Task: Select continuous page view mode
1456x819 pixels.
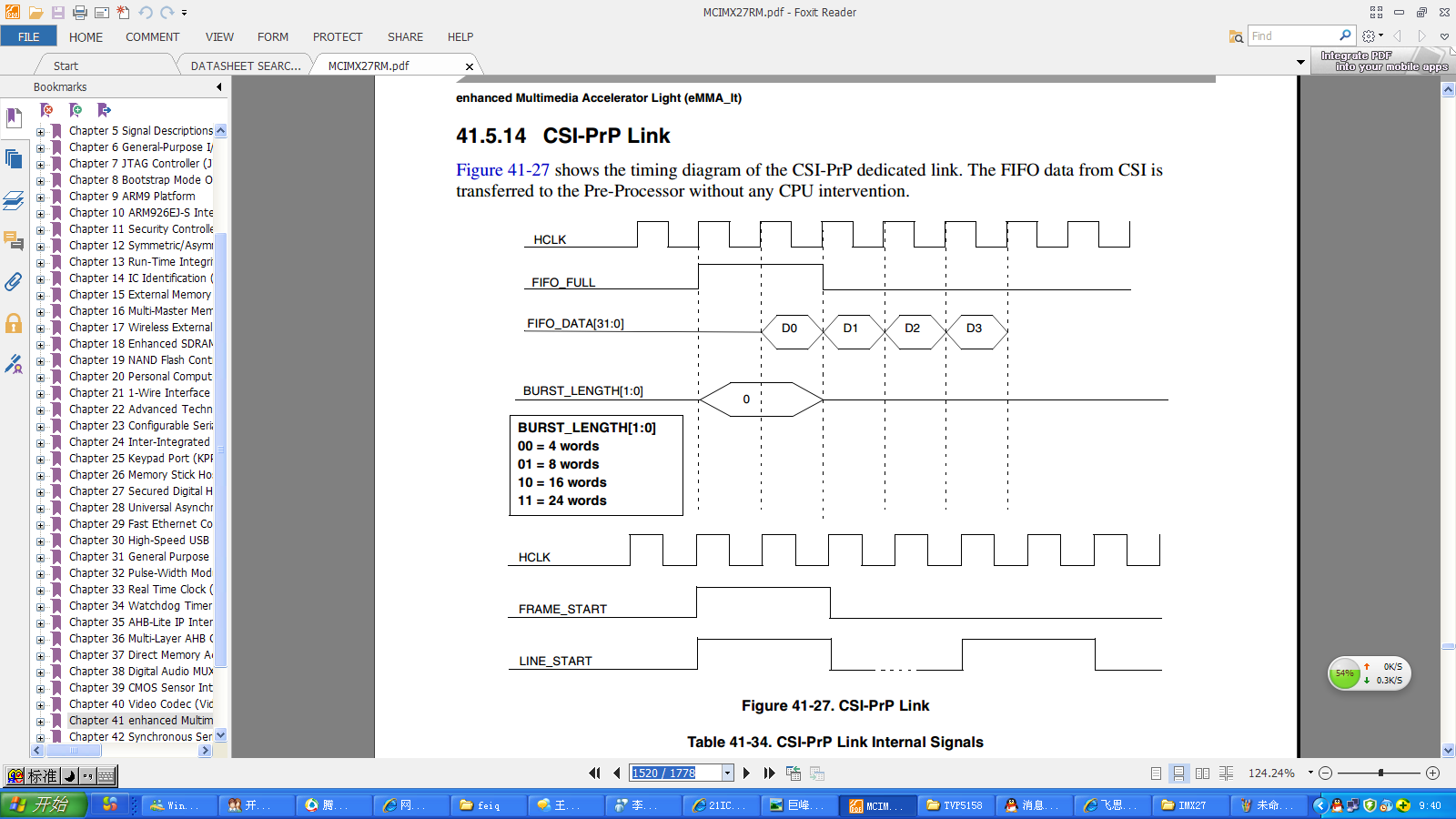Action: [1178, 773]
